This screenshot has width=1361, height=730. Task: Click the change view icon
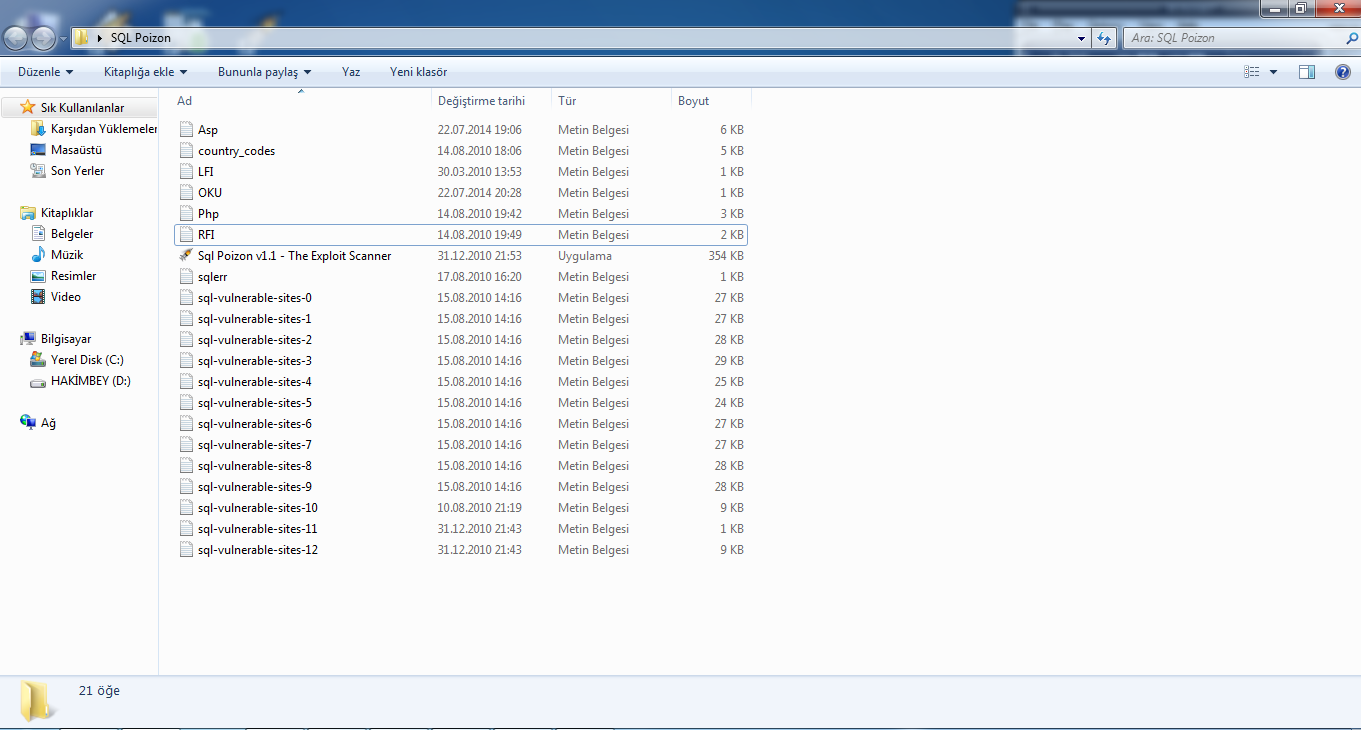1251,72
